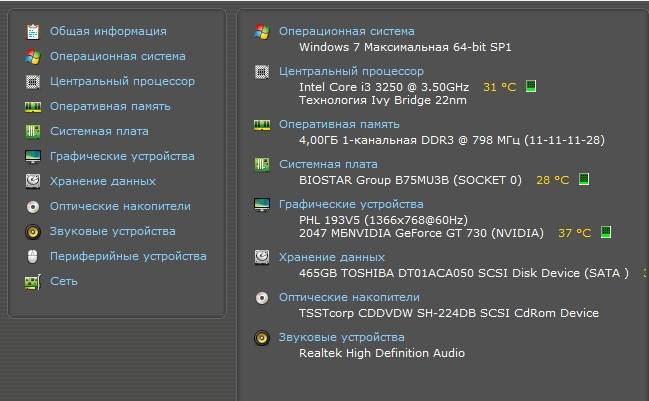Follow Хранение данных heading link in summary
The width and height of the screenshot is (649, 401).
pyautogui.click(x=332, y=257)
